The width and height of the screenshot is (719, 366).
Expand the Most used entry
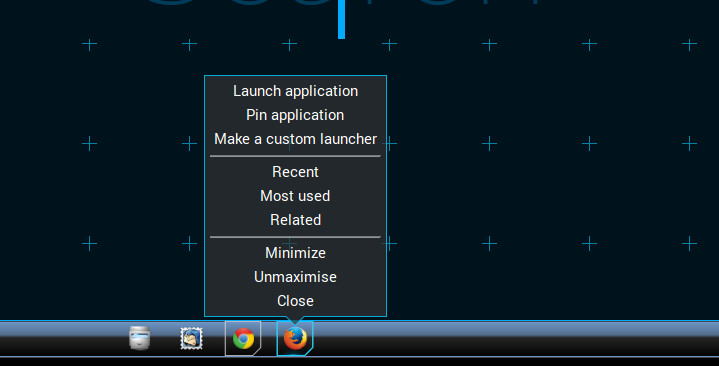point(295,196)
